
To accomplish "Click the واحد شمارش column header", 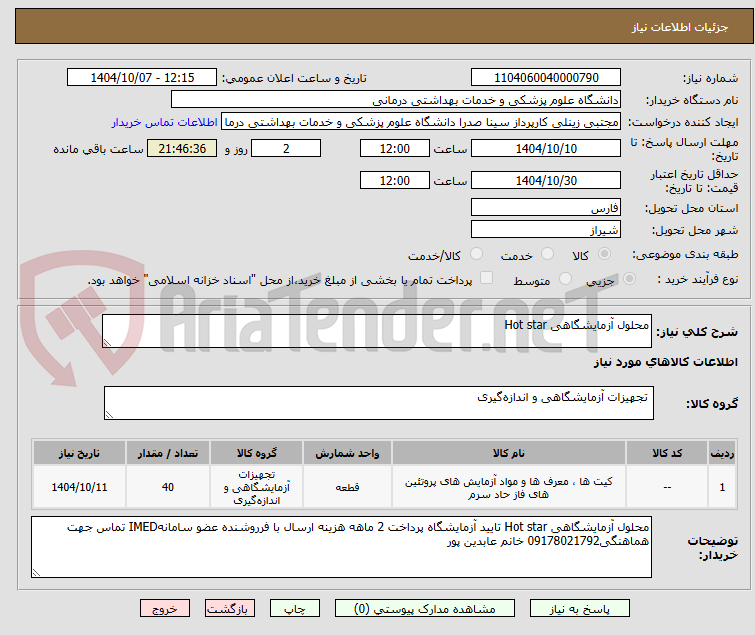I will click(347, 453).
